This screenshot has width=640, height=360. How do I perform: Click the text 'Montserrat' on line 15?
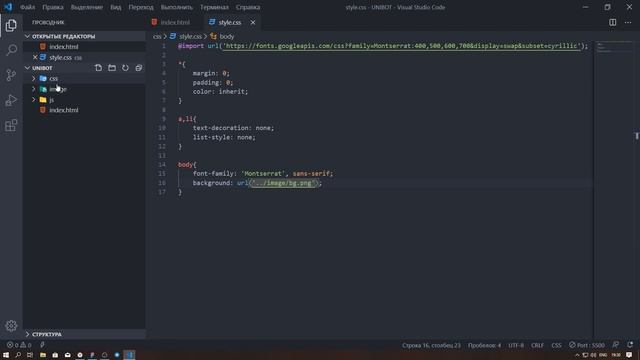[x=263, y=173]
